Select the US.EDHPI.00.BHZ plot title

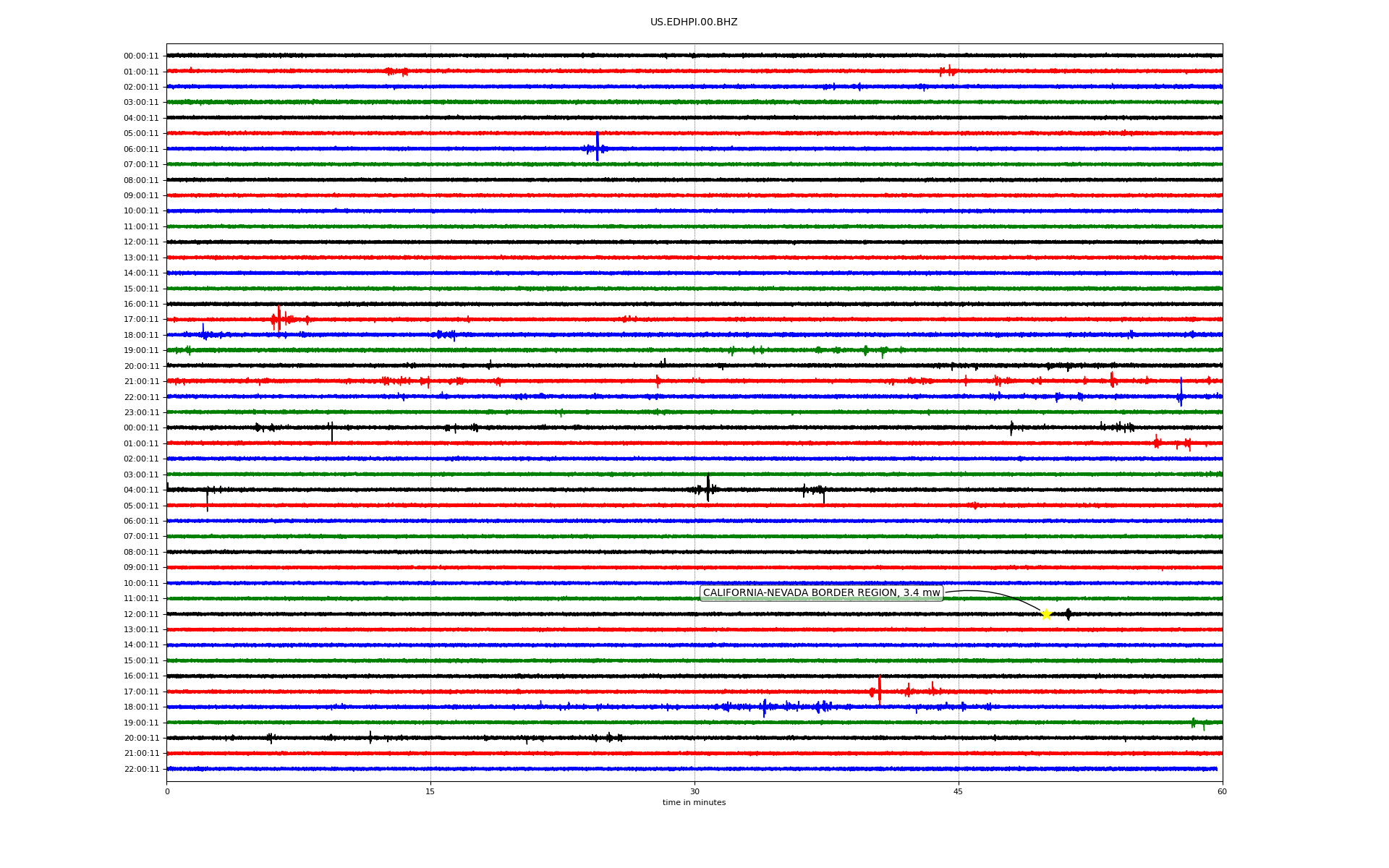pos(693,22)
